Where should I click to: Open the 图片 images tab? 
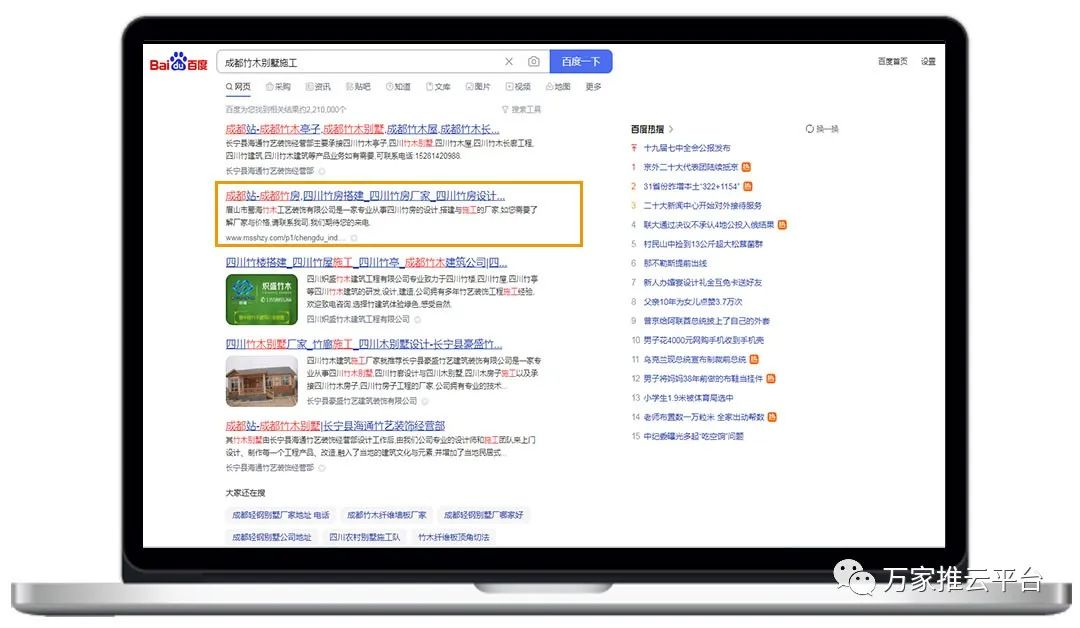pos(478,87)
